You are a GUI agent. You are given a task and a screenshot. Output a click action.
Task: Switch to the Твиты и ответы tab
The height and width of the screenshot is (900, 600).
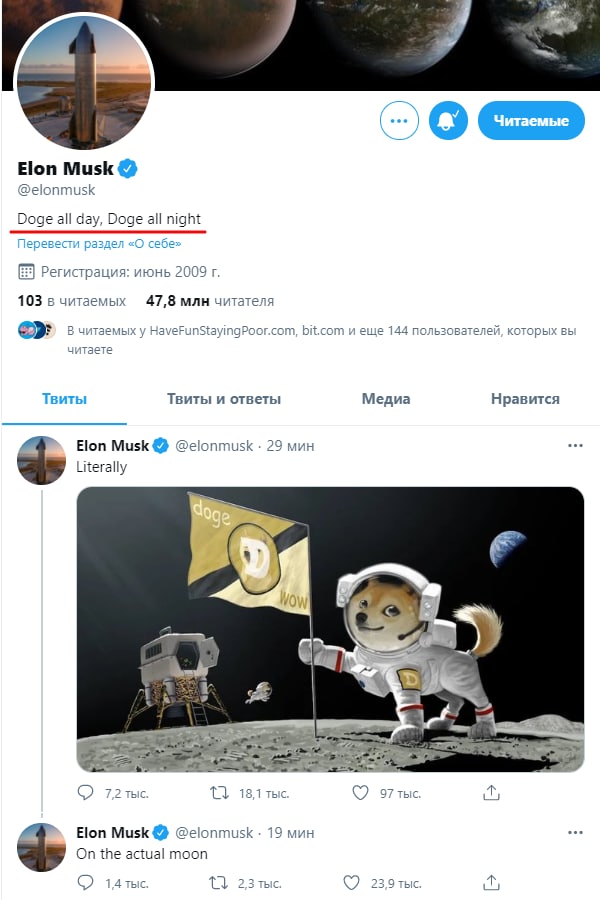[x=224, y=399]
